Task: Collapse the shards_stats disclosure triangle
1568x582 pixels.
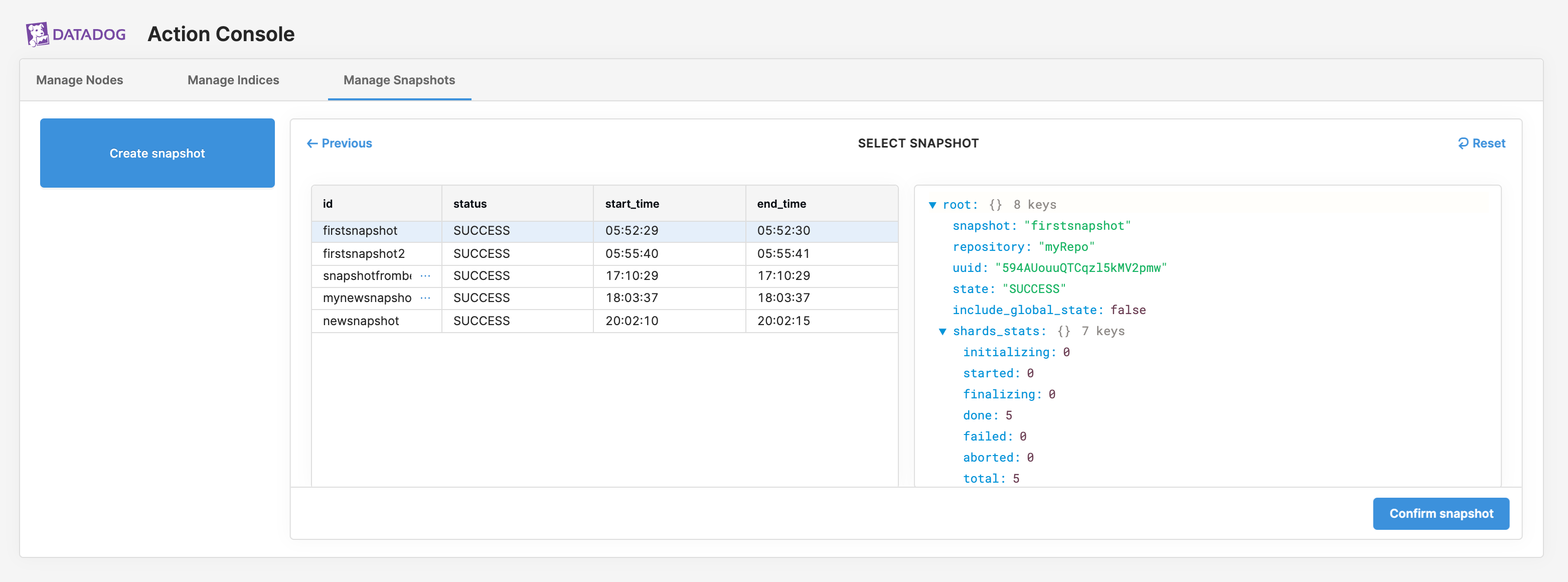Action: pyautogui.click(x=943, y=331)
